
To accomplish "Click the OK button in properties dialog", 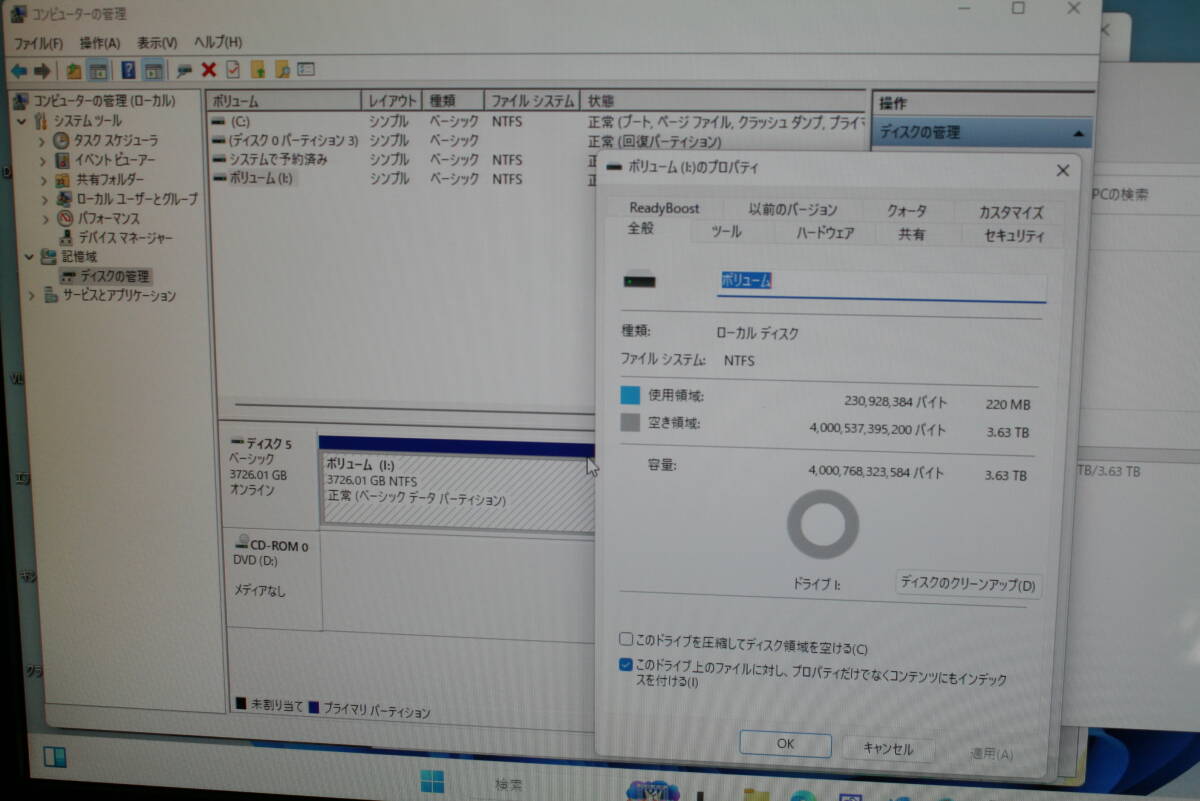I will coord(785,744).
